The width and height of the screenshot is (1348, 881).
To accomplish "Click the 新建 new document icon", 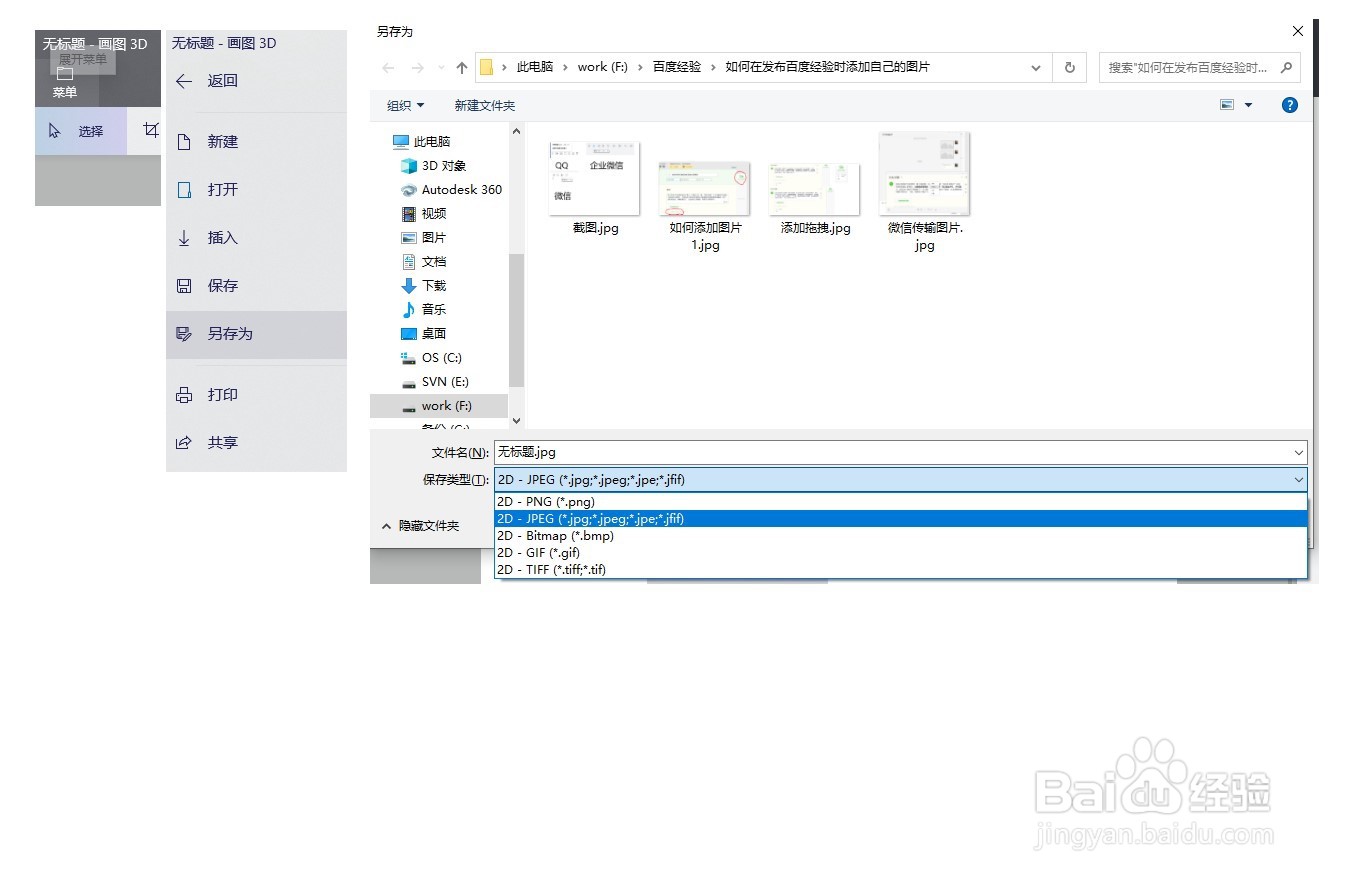I will 184,142.
